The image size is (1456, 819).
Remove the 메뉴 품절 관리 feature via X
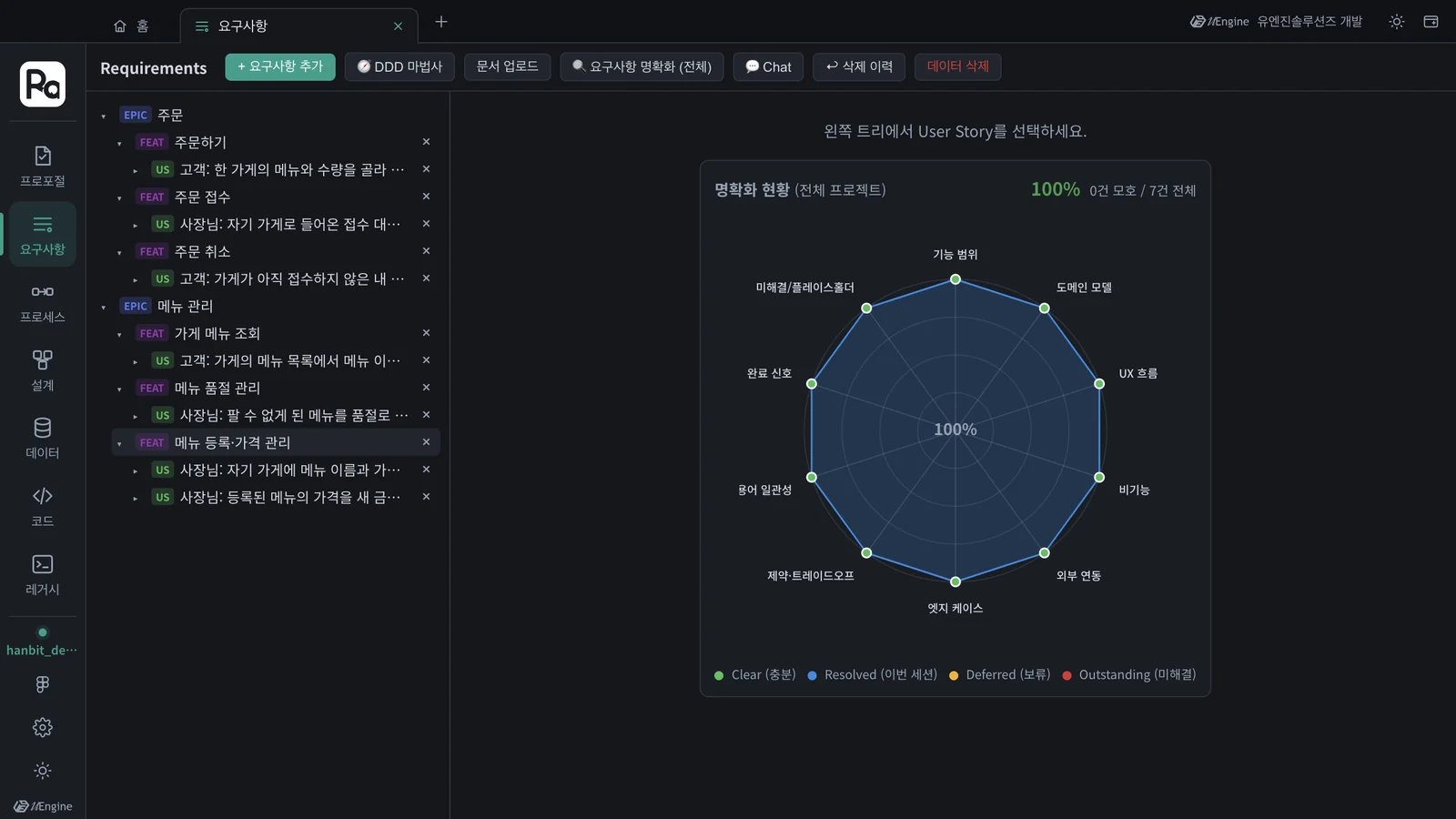(x=426, y=388)
